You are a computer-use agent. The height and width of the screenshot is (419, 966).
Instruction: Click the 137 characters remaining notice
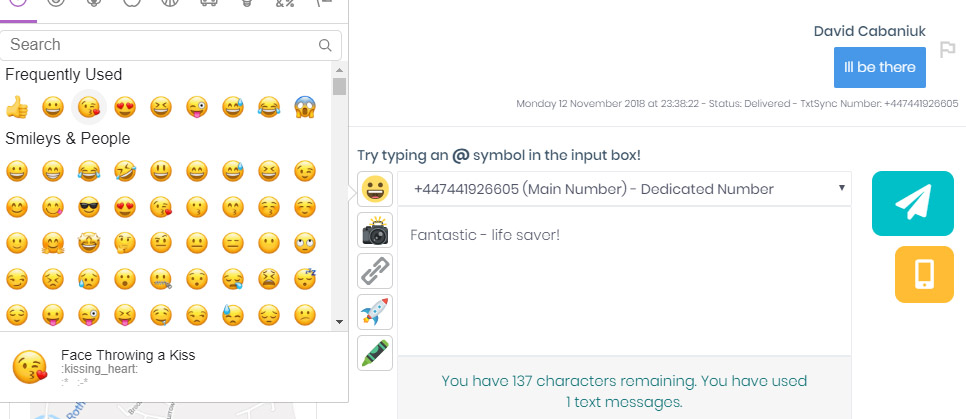[624, 391]
